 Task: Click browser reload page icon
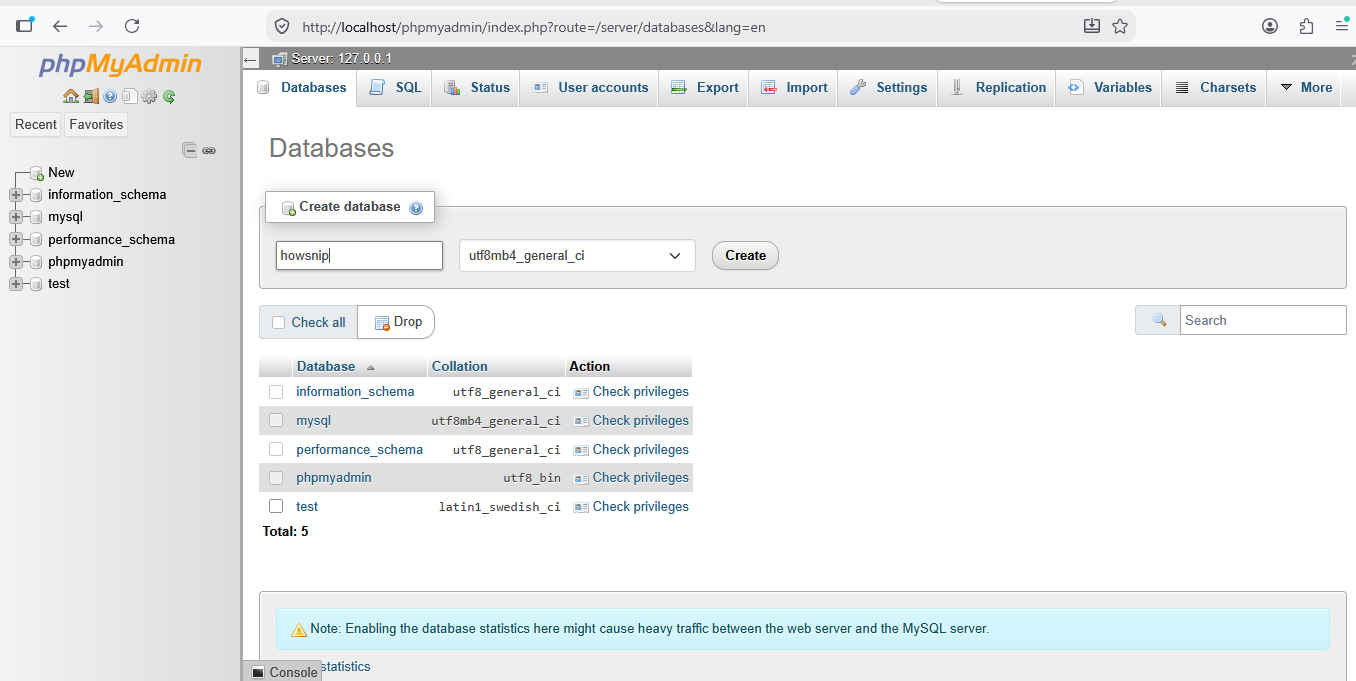[x=131, y=26]
